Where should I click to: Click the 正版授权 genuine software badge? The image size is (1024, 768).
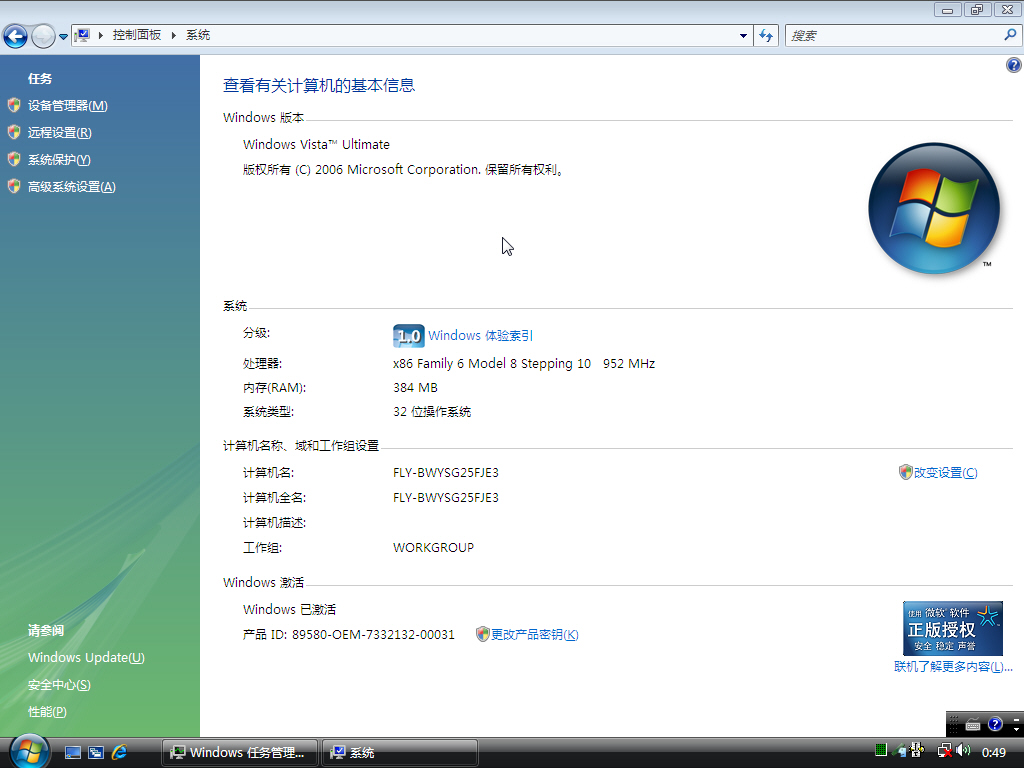pyautogui.click(x=953, y=628)
